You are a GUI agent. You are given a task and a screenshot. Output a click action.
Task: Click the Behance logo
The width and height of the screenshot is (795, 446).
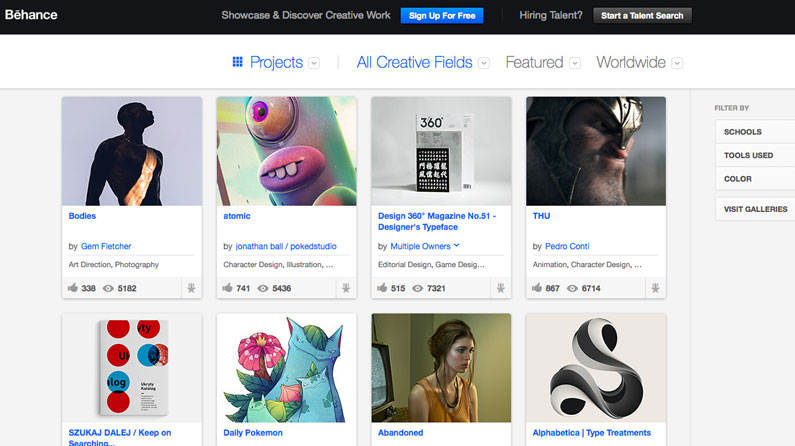tap(31, 15)
